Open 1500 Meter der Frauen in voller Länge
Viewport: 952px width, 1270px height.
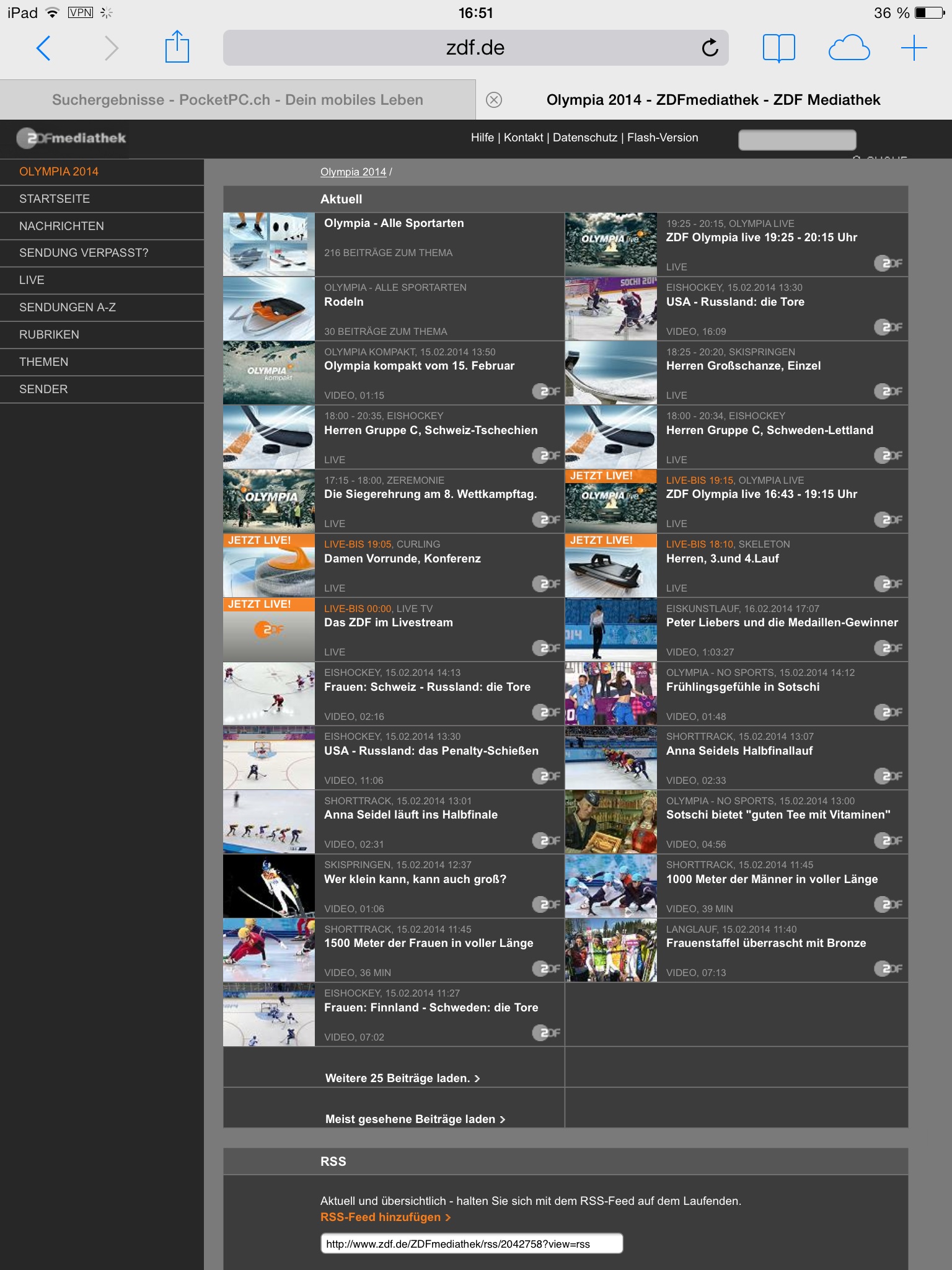[429, 943]
